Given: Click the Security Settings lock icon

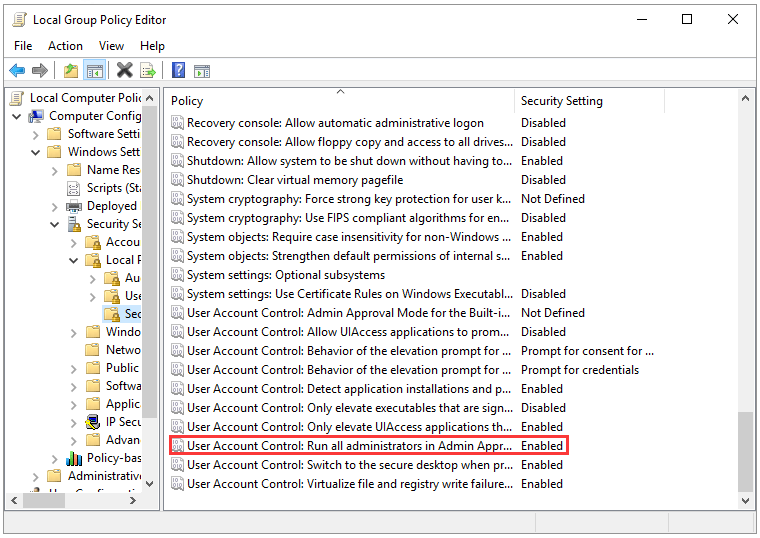Looking at the screenshot, I should 74,224.
